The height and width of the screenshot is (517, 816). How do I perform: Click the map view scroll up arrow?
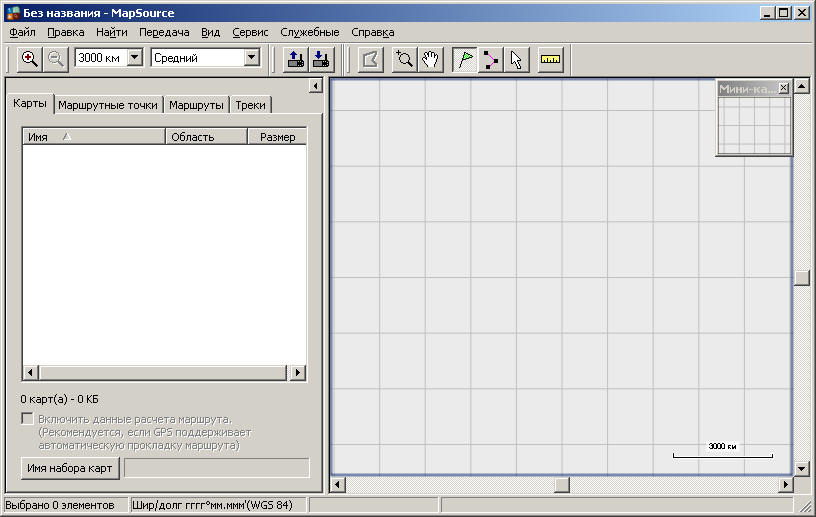click(x=802, y=85)
